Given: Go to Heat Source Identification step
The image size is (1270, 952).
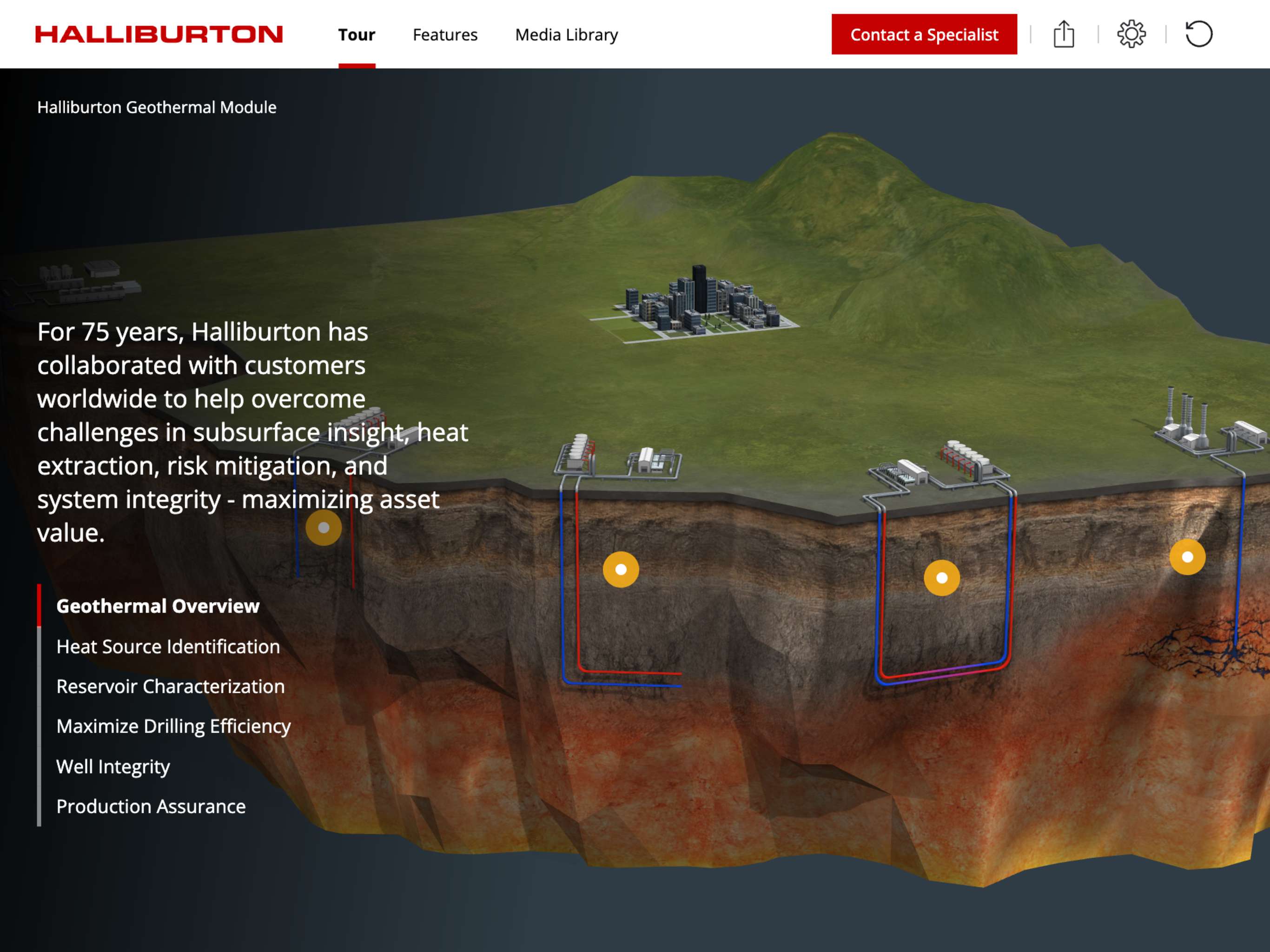Looking at the screenshot, I should click(168, 647).
